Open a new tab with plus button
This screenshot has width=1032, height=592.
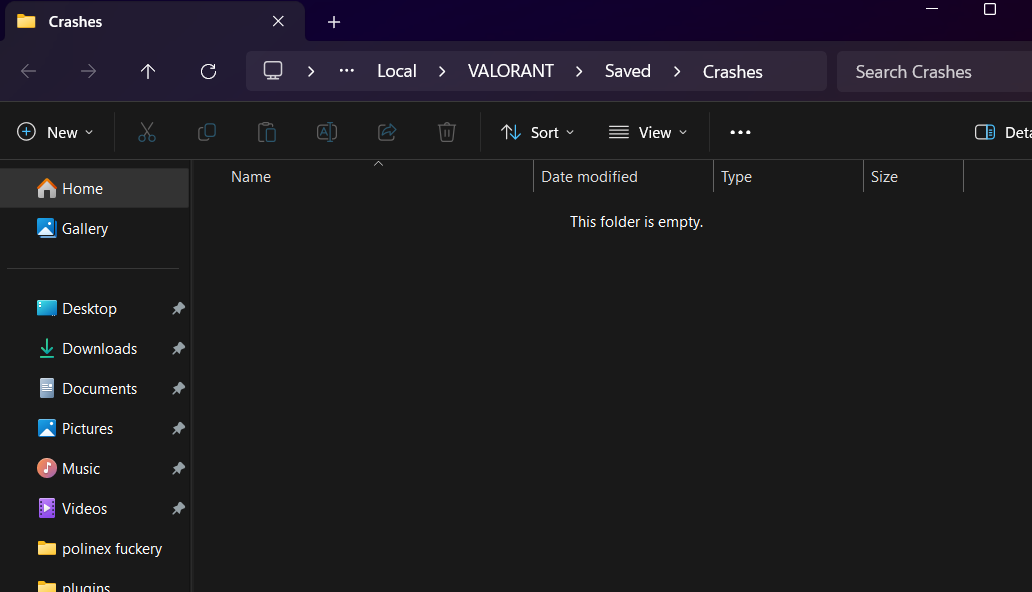click(334, 22)
